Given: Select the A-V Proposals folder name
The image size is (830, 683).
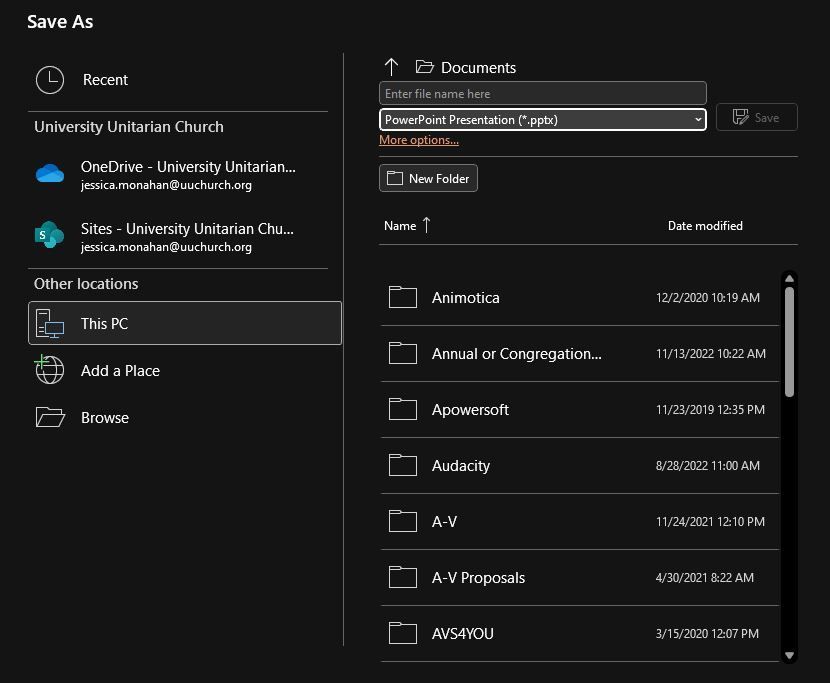Looking at the screenshot, I should [x=478, y=578].
